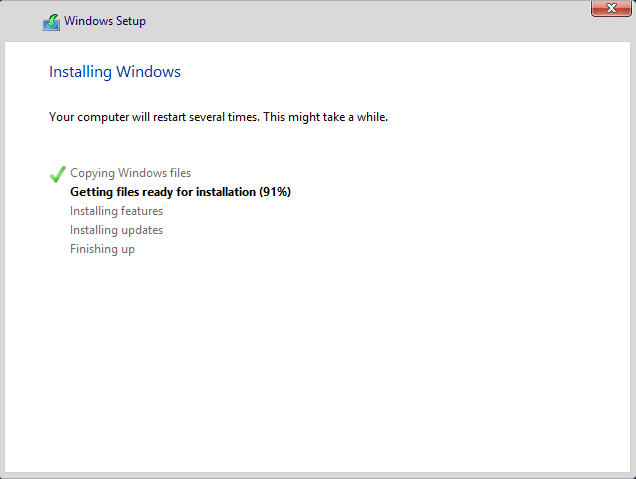Image resolution: width=636 pixels, height=479 pixels.
Task: Select the "Copying Windows files" step
Action: (x=130, y=173)
